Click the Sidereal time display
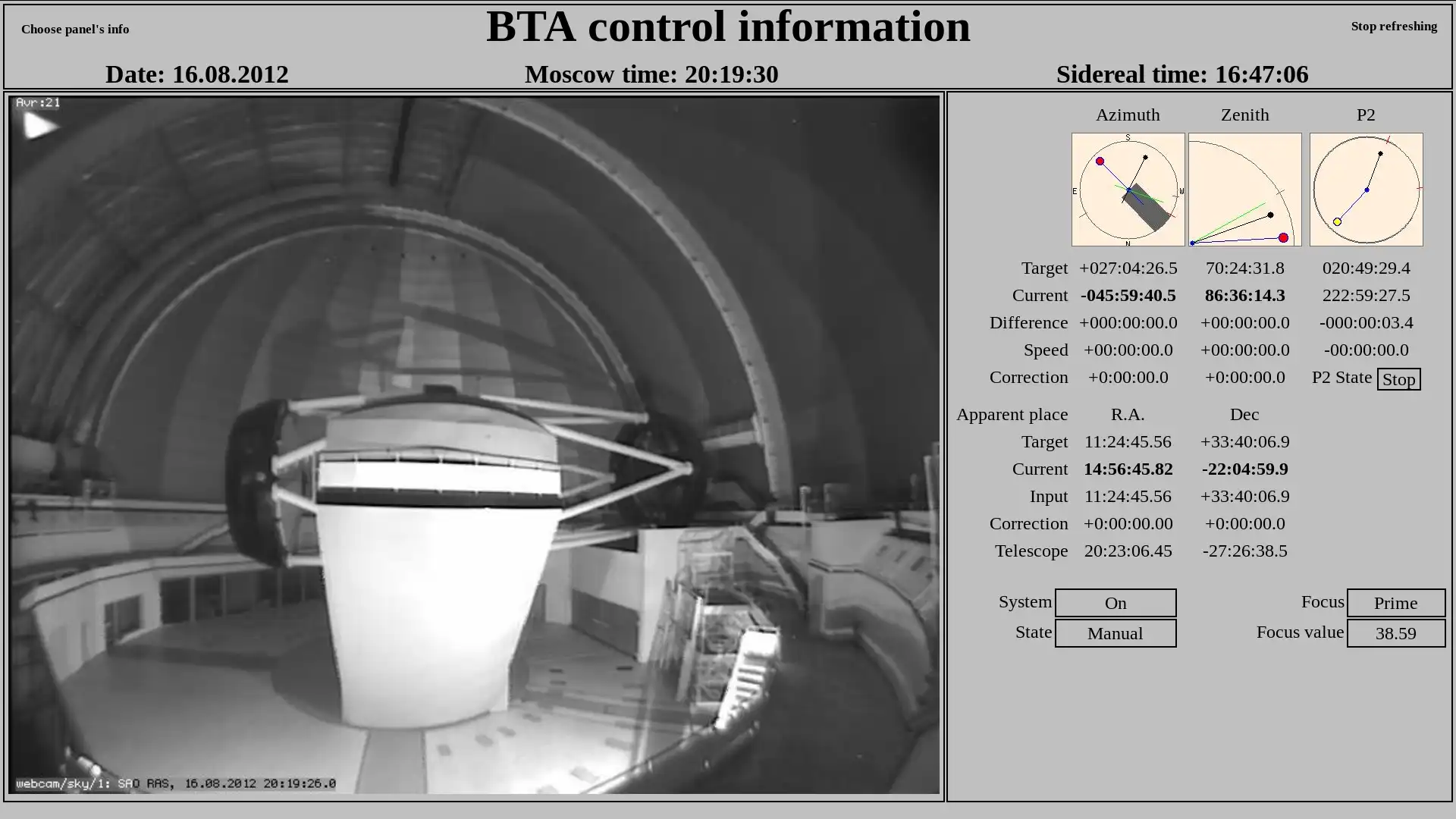This screenshot has width=1456, height=819. 1181,74
